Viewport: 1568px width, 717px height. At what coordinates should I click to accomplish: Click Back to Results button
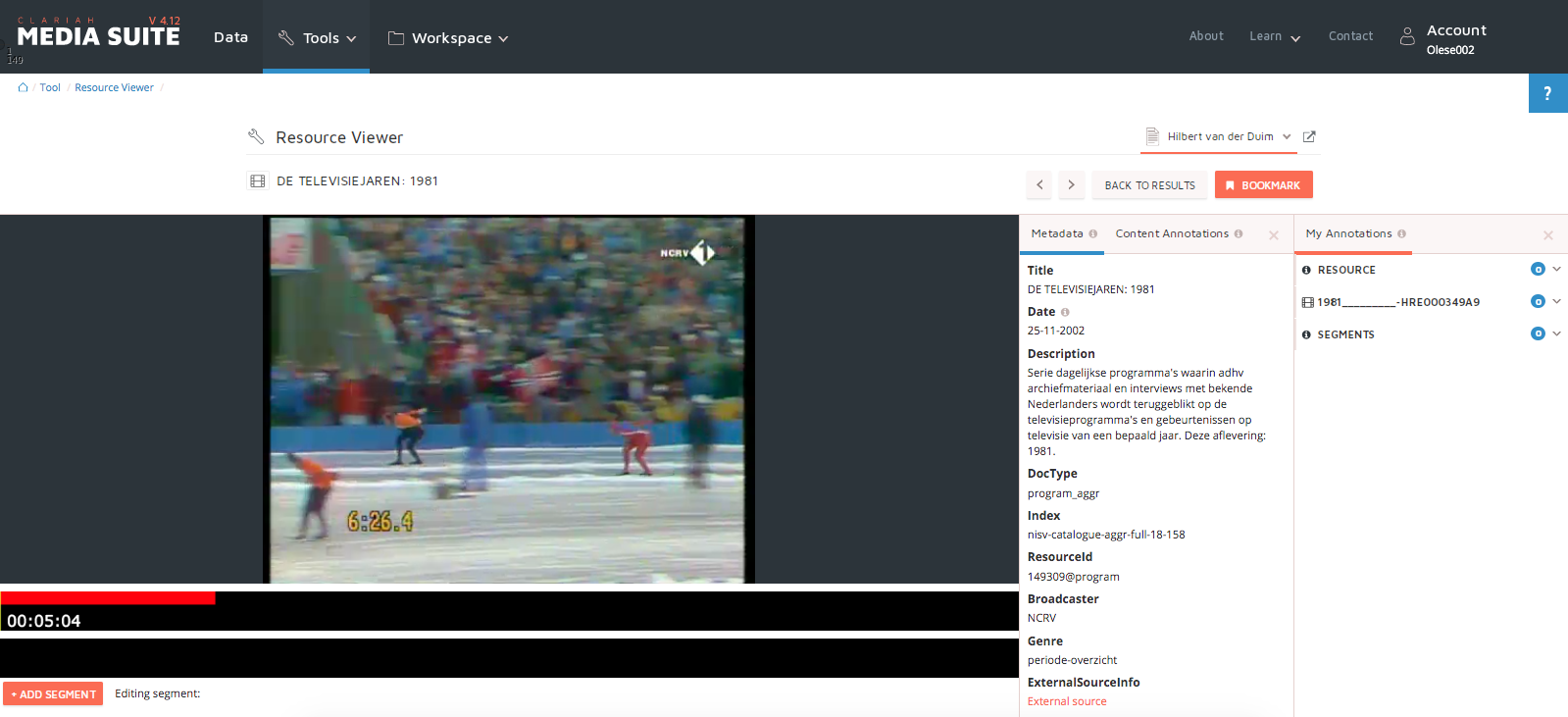[x=1149, y=184]
